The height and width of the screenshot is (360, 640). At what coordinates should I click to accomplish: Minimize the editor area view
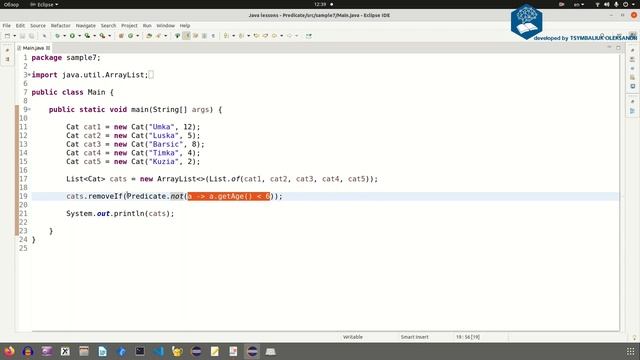click(609, 48)
